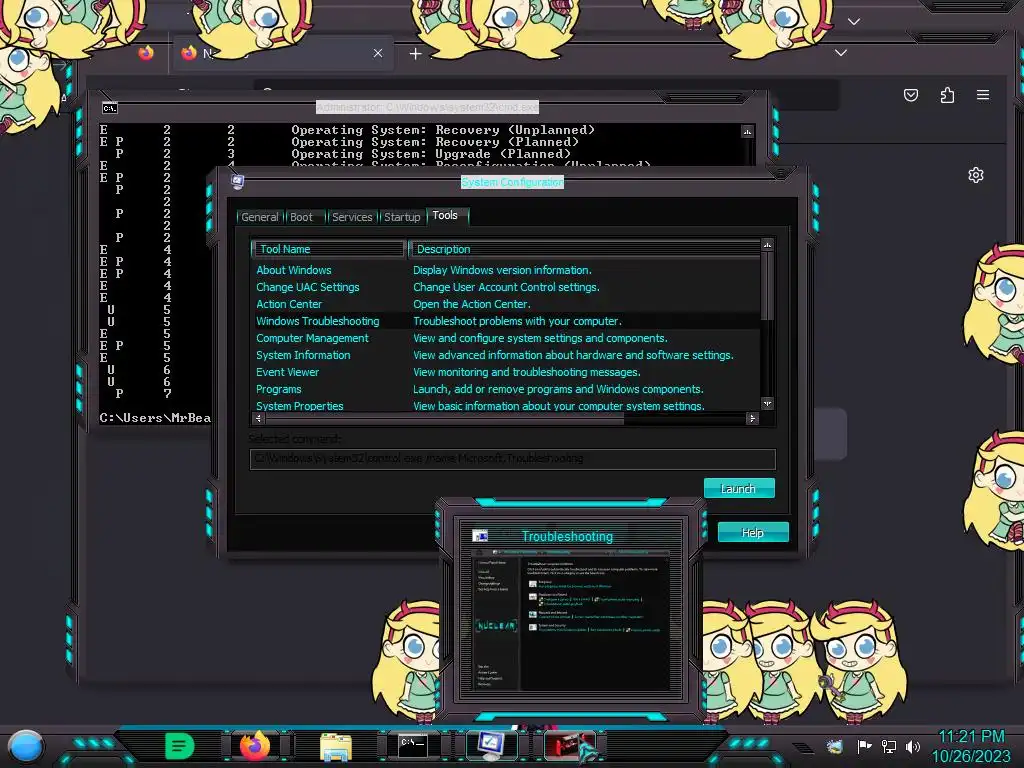Open File Explorer from the taskbar
The width and height of the screenshot is (1024, 768).
pos(336,746)
